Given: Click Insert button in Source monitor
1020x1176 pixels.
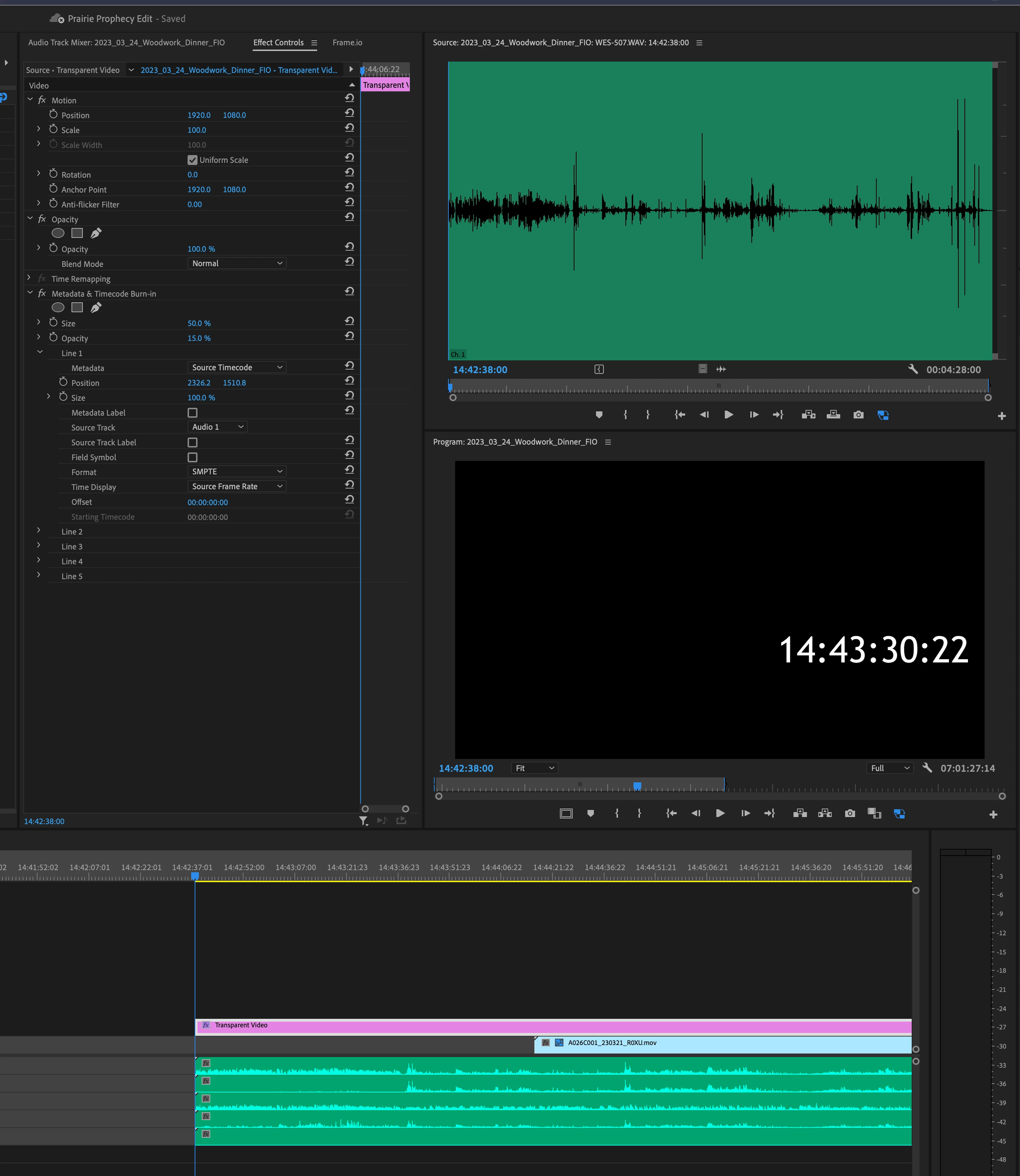Looking at the screenshot, I should 808,415.
